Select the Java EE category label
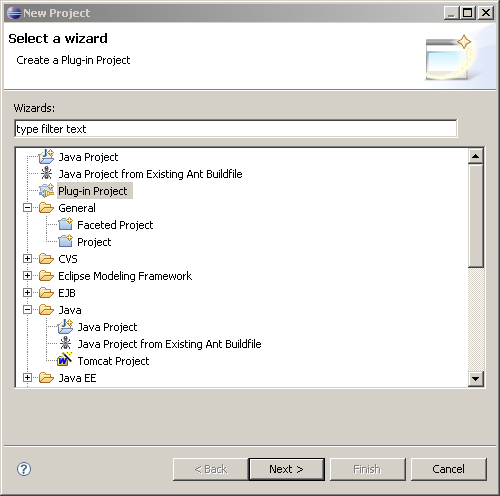Image resolution: width=500 pixels, height=496 pixels. coord(77,378)
